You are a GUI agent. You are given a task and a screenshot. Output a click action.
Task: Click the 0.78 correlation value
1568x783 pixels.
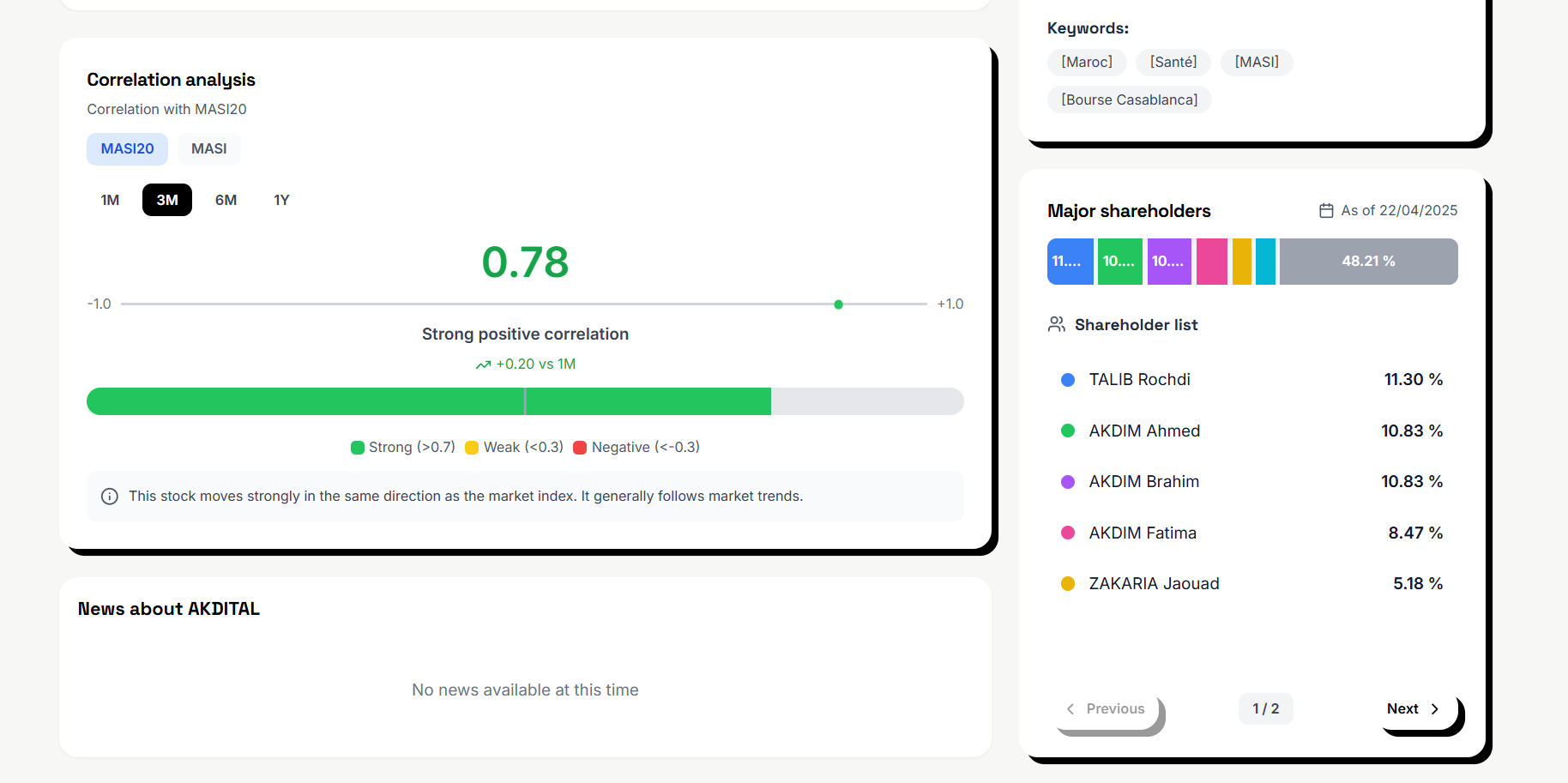(525, 262)
